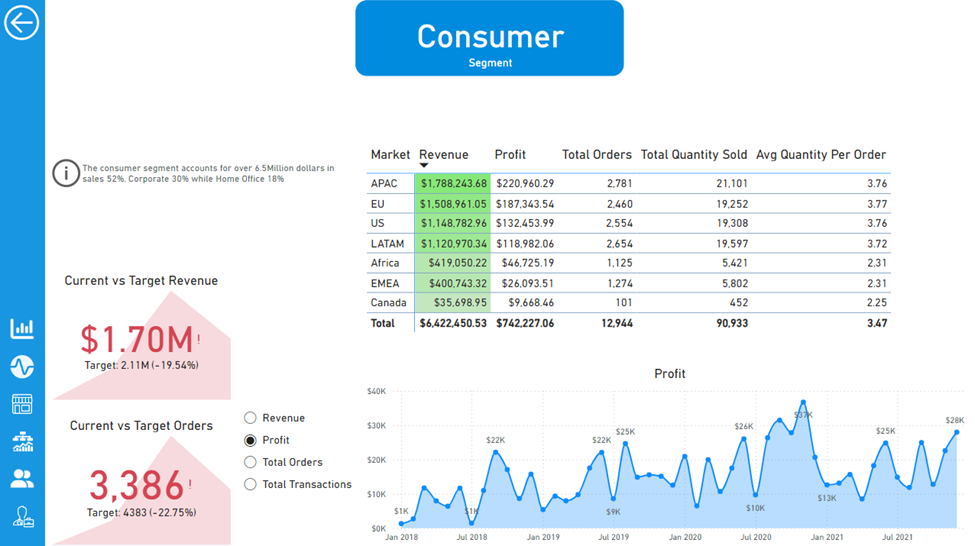975x546 pixels.
Task: Click the Avg Quantity Per Order header
Action: [820, 155]
